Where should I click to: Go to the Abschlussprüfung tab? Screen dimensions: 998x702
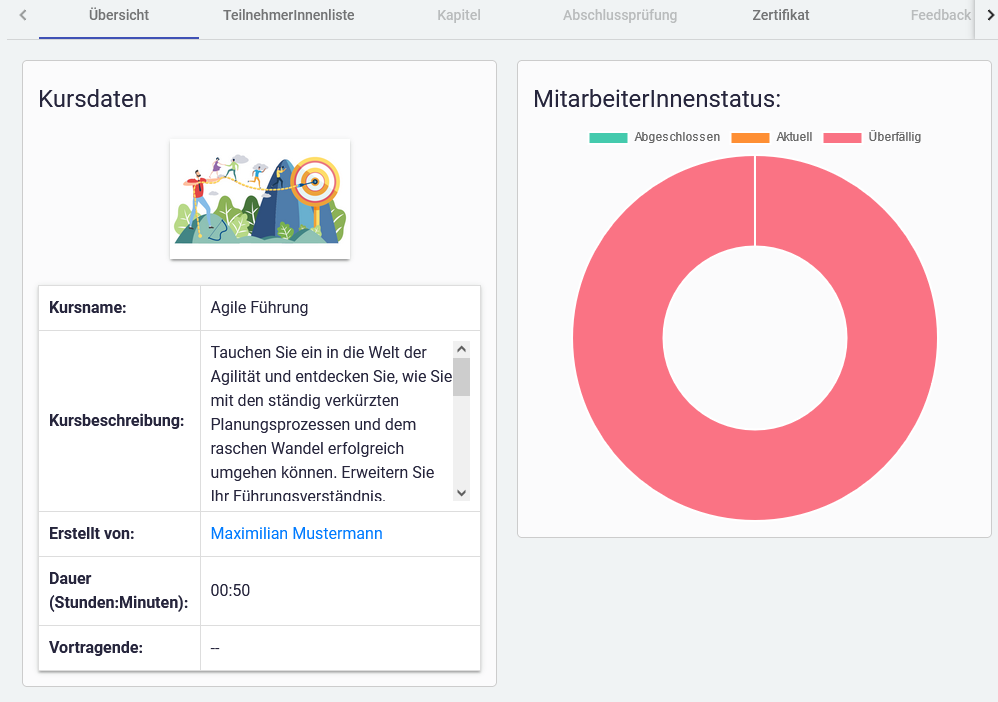coord(620,16)
